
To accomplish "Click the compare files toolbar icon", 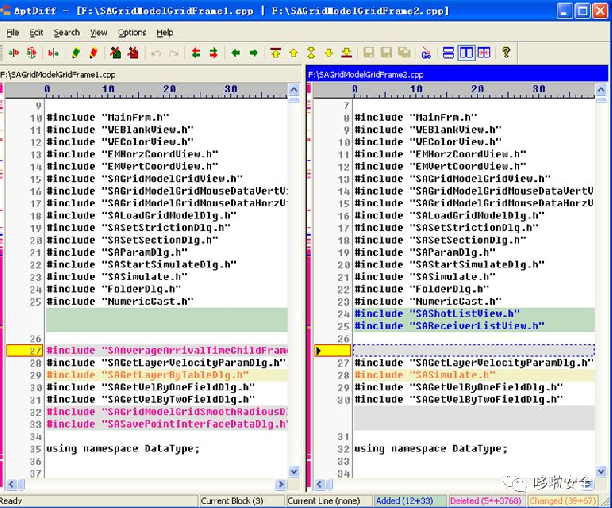I will point(14,52).
